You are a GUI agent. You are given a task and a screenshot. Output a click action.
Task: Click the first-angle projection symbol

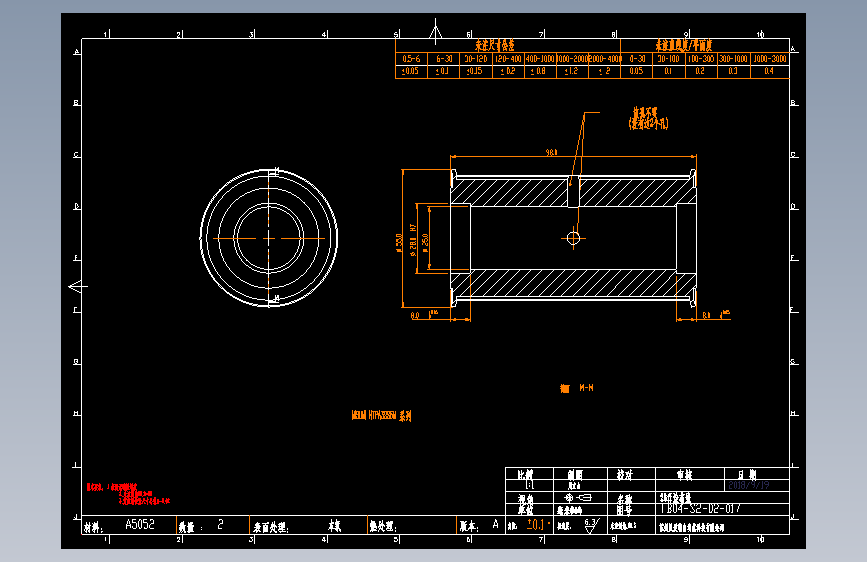(x=578, y=498)
